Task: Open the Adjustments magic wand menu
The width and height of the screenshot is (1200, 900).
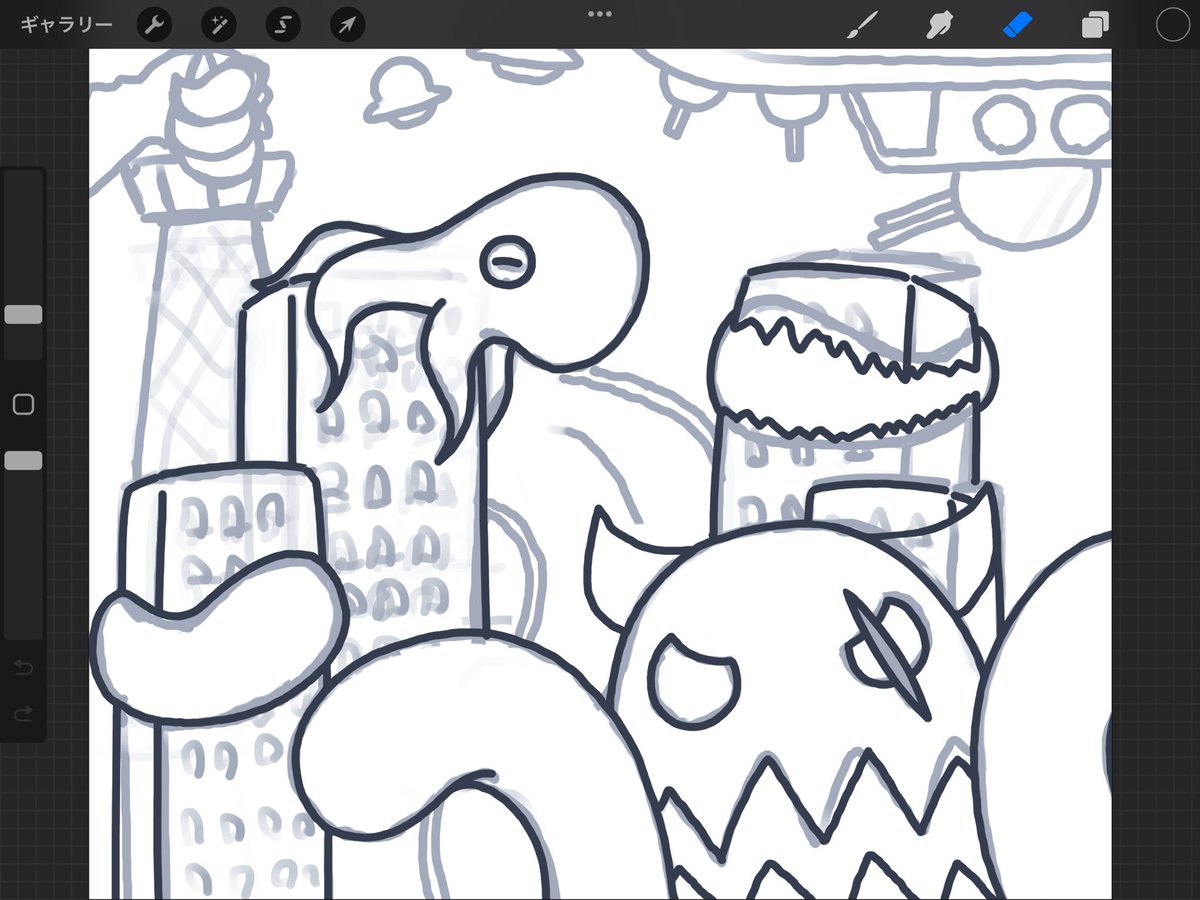Action: pyautogui.click(x=218, y=25)
